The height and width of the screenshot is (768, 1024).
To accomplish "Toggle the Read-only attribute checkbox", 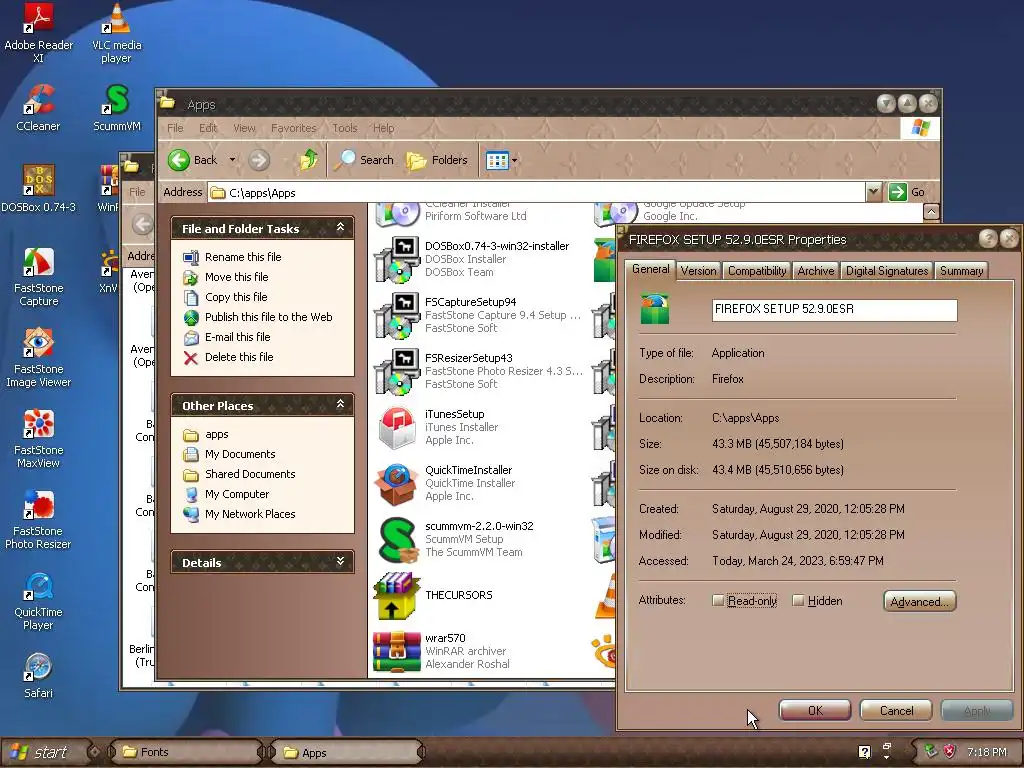I will 718,600.
